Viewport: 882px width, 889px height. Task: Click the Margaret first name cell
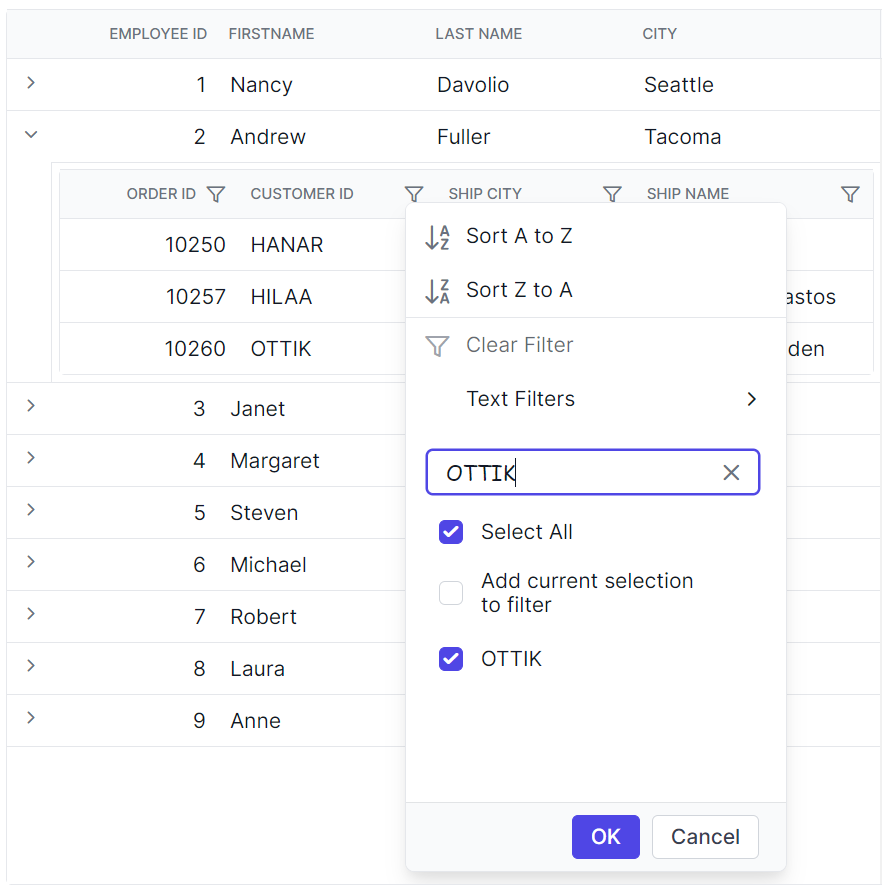[x=274, y=461]
